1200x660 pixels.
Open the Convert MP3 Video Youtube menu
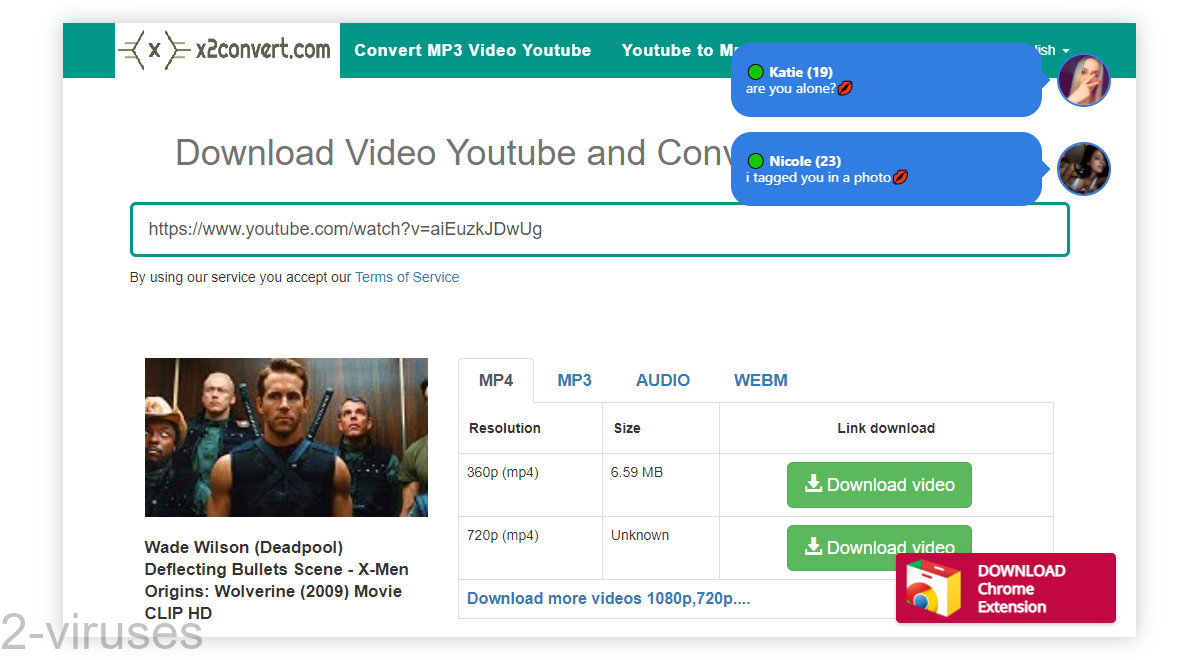click(x=472, y=49)
